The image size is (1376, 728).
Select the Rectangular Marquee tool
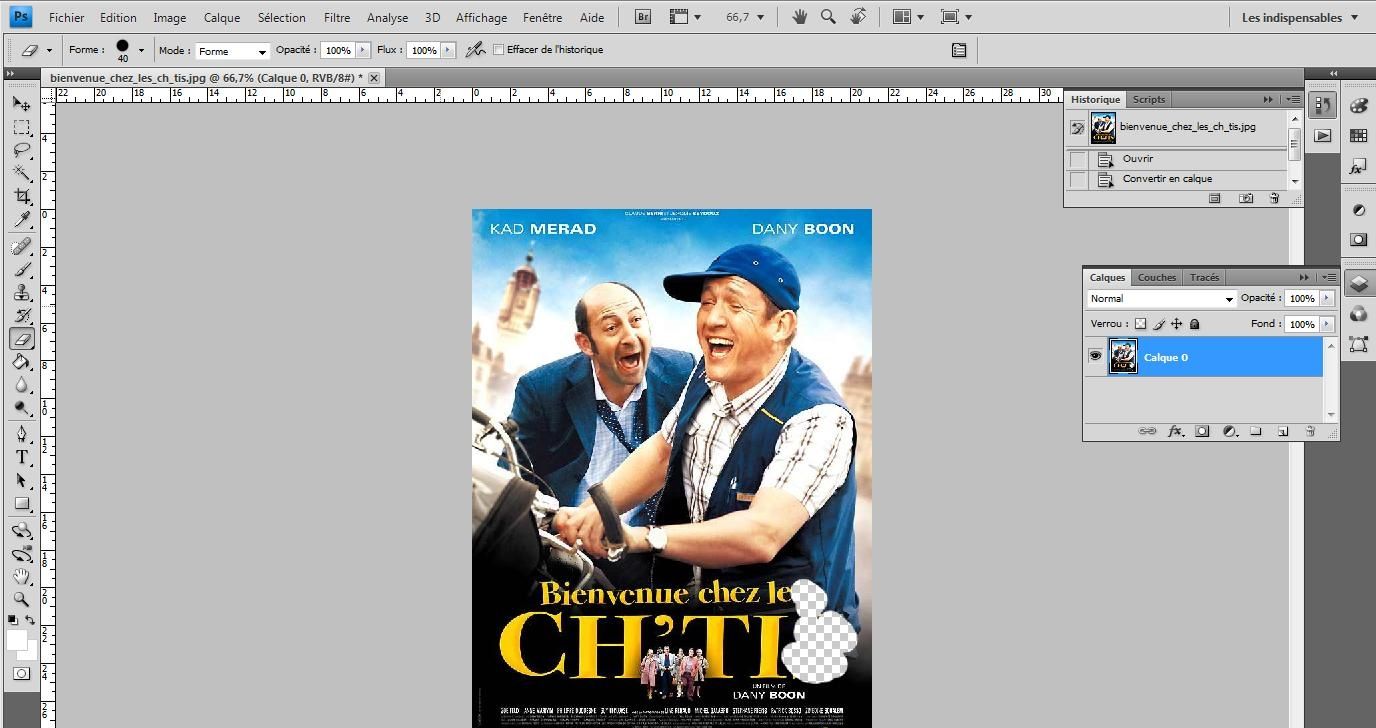coord(21,128)
